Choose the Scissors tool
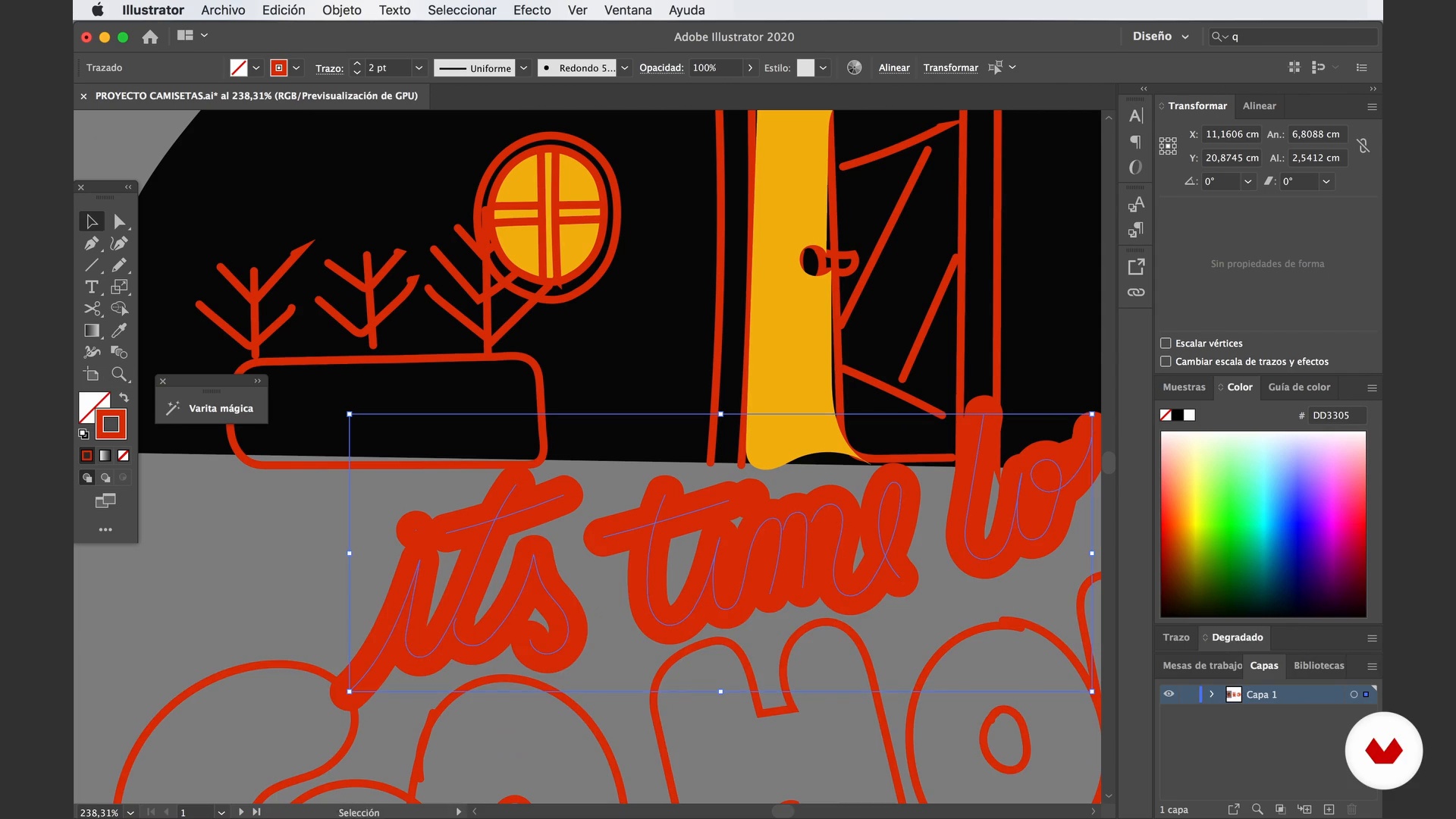The image size is (1456, 819). 92,309
